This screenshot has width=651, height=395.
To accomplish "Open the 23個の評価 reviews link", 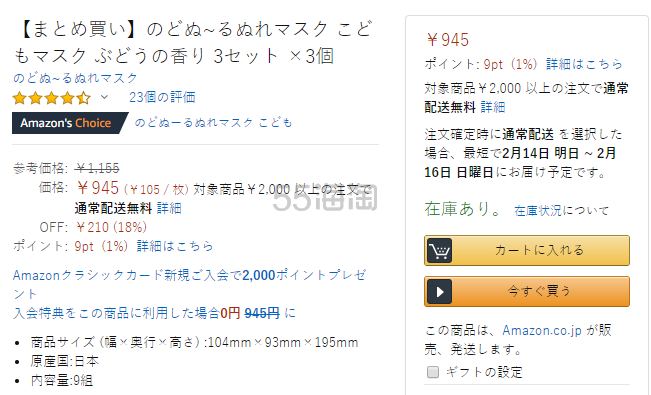I will (x=162, y=97).
